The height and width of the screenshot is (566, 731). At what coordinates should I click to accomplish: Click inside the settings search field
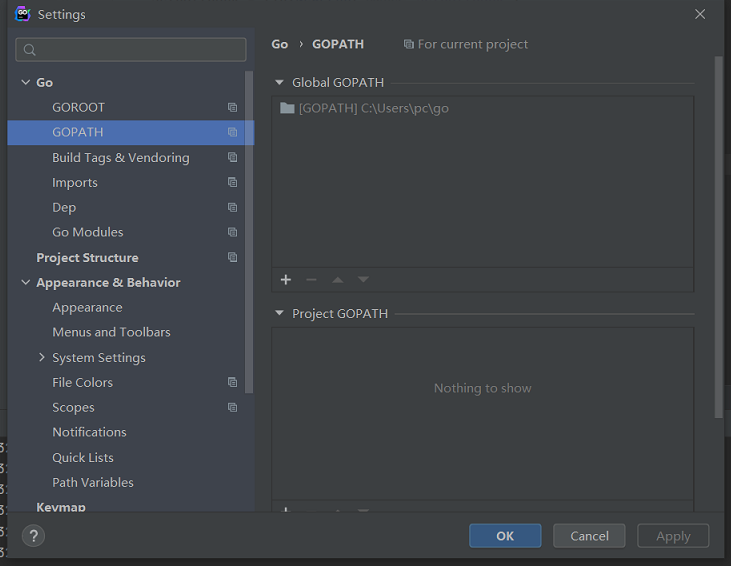click(x=131, y=49)
